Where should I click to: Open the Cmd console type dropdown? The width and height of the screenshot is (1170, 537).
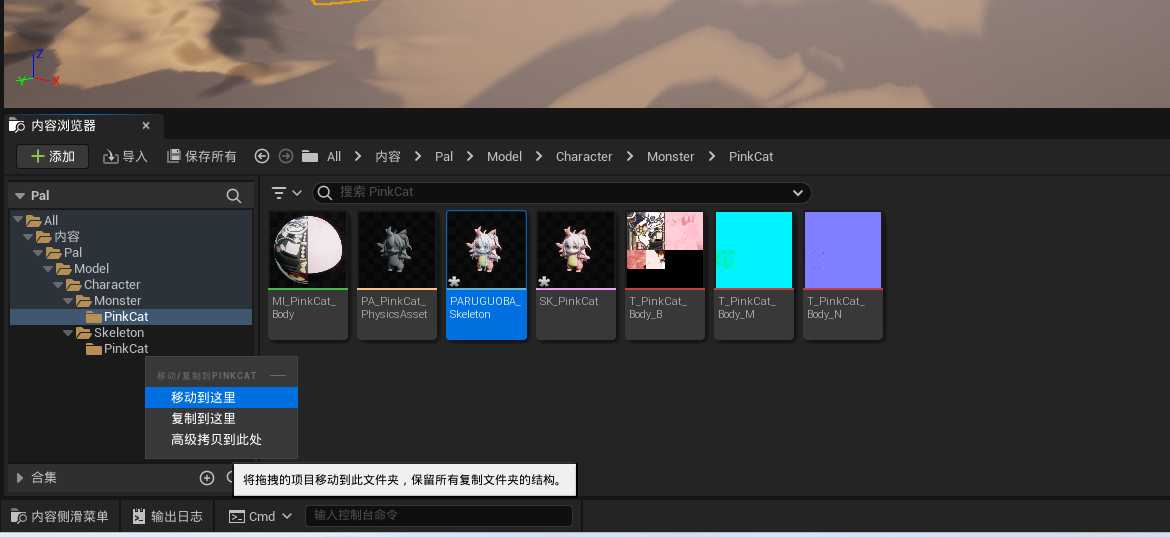pyautogui.click(x=287, y=516)
